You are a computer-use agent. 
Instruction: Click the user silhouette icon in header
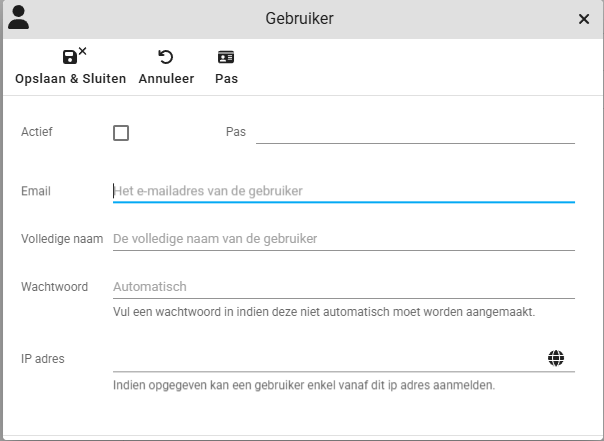click(18, 18)
